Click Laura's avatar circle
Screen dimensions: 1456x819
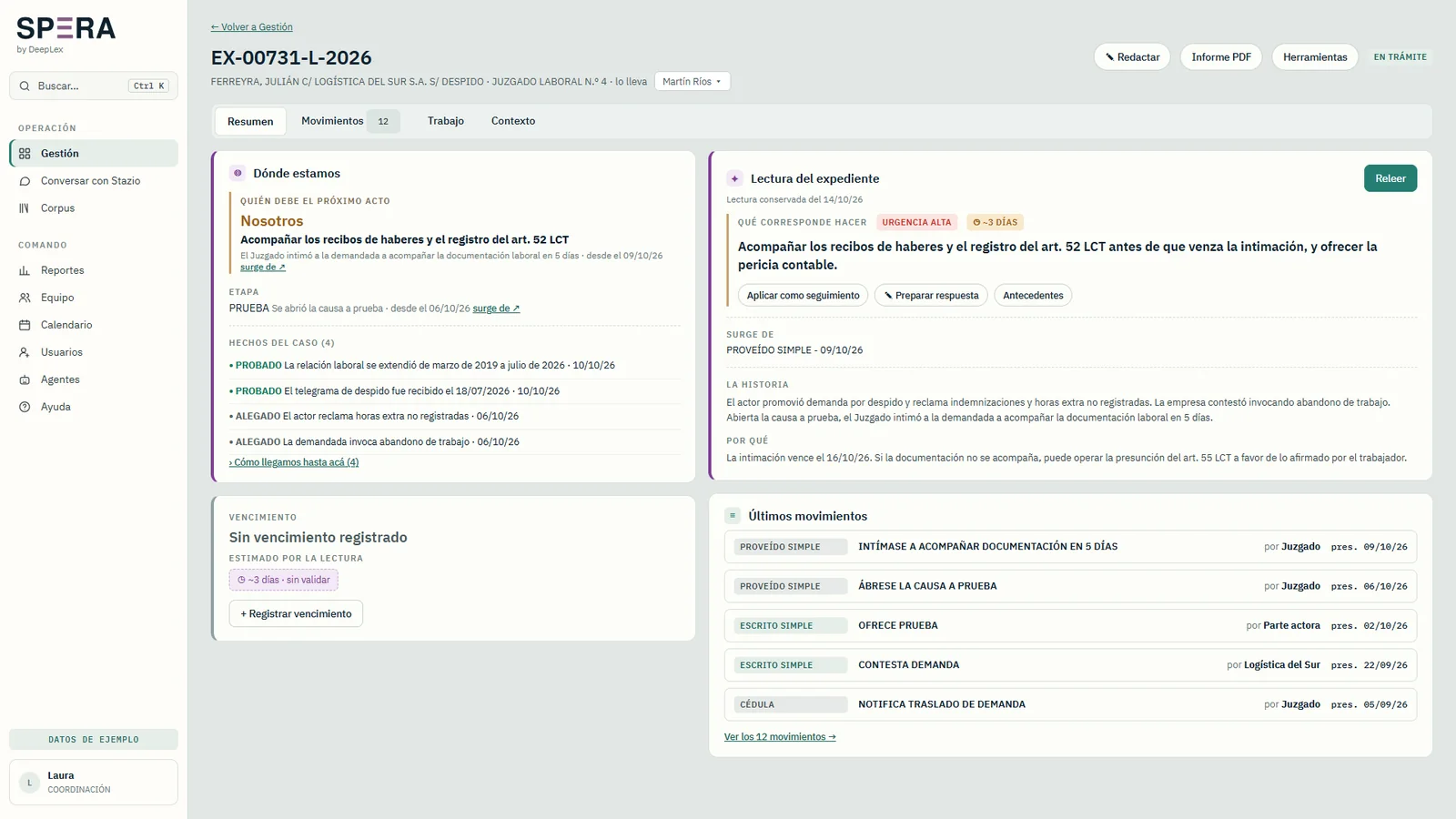[x=29, y=783]
